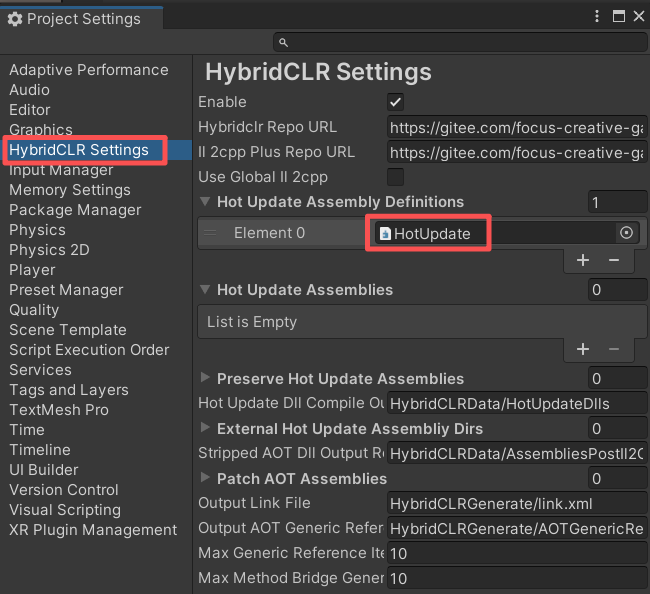Click the Output Link File text field
Screen dimensions: 650x594
coord(515,503)
